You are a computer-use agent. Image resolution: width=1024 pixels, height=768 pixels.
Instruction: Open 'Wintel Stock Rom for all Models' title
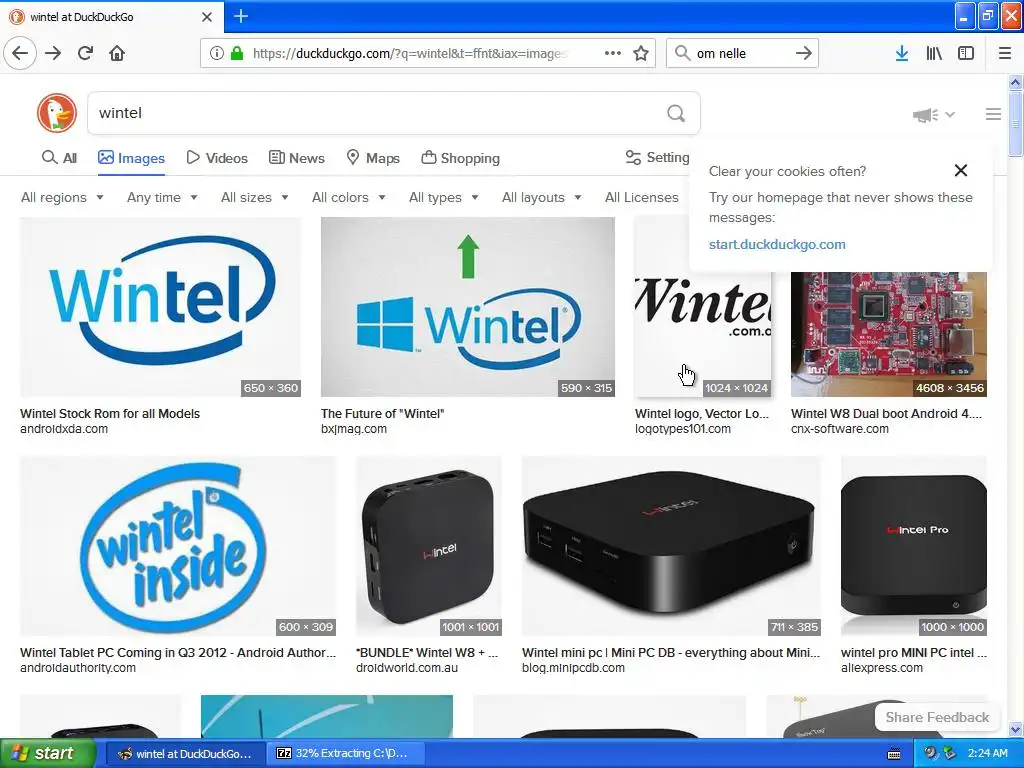coord(110,413)
